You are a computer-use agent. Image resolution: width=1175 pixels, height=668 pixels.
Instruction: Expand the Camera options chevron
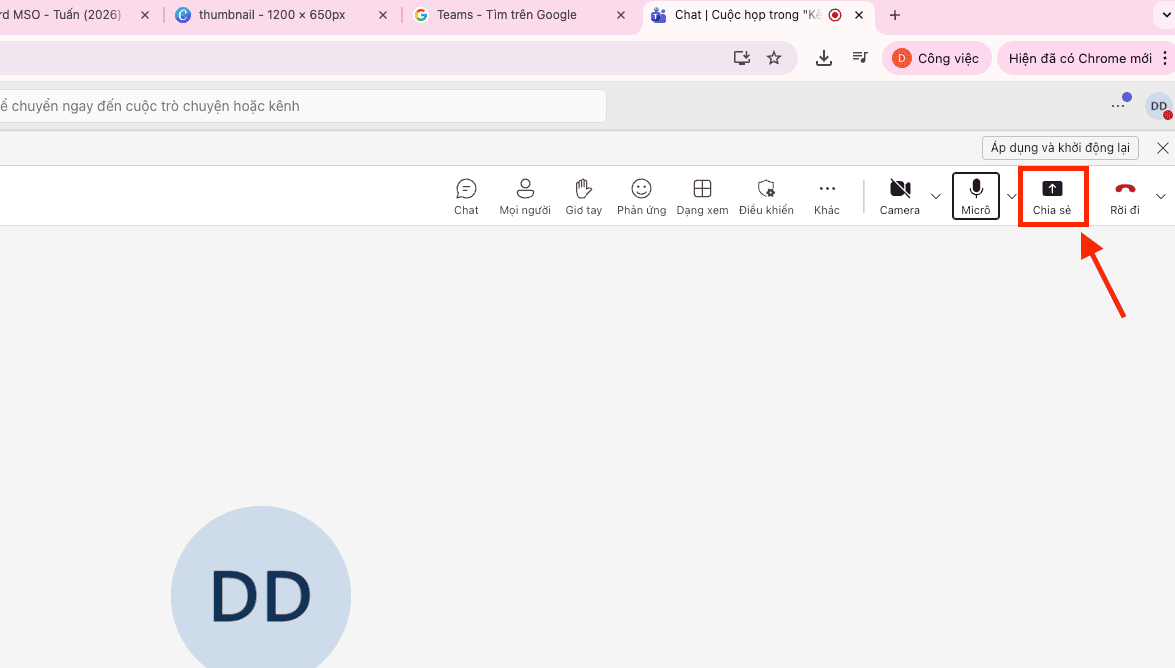[x=936, y=196]
